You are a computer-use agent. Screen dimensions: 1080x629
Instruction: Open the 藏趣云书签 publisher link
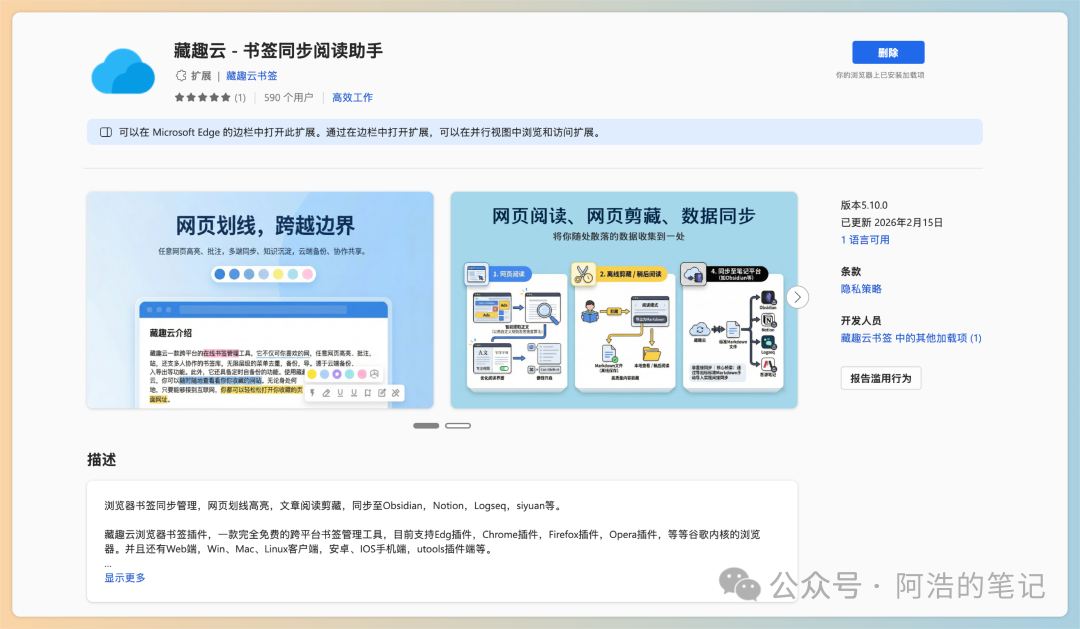(251, 76)
